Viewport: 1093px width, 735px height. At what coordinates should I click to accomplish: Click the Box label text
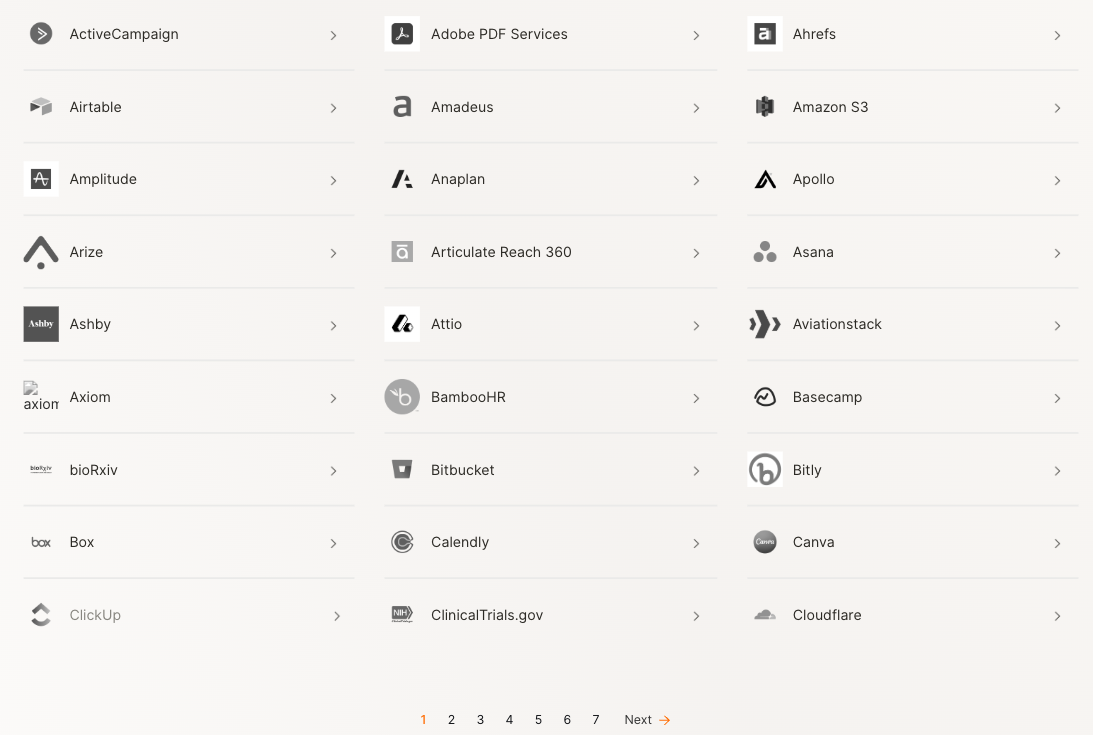(x=82, y=542)
